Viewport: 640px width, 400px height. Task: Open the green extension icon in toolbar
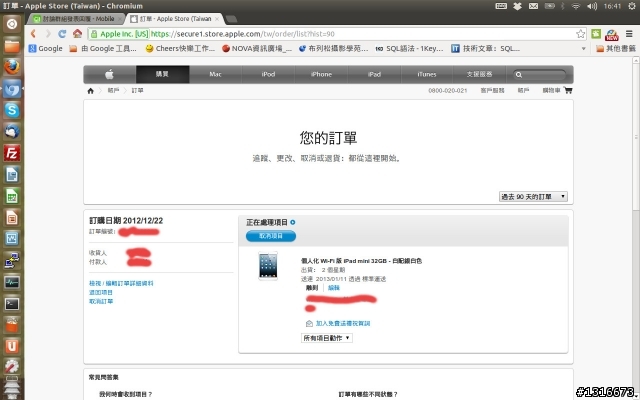point(596,34)
